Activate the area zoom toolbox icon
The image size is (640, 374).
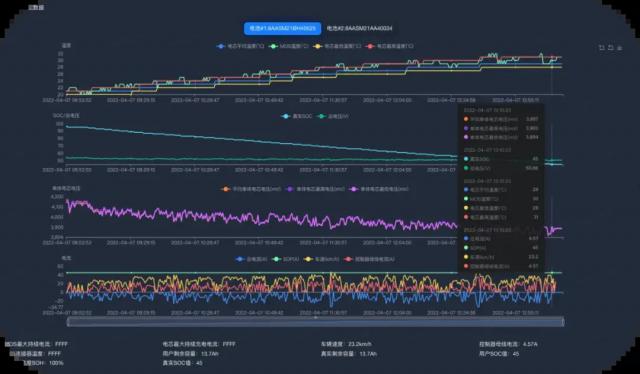[x=601, y=48]
